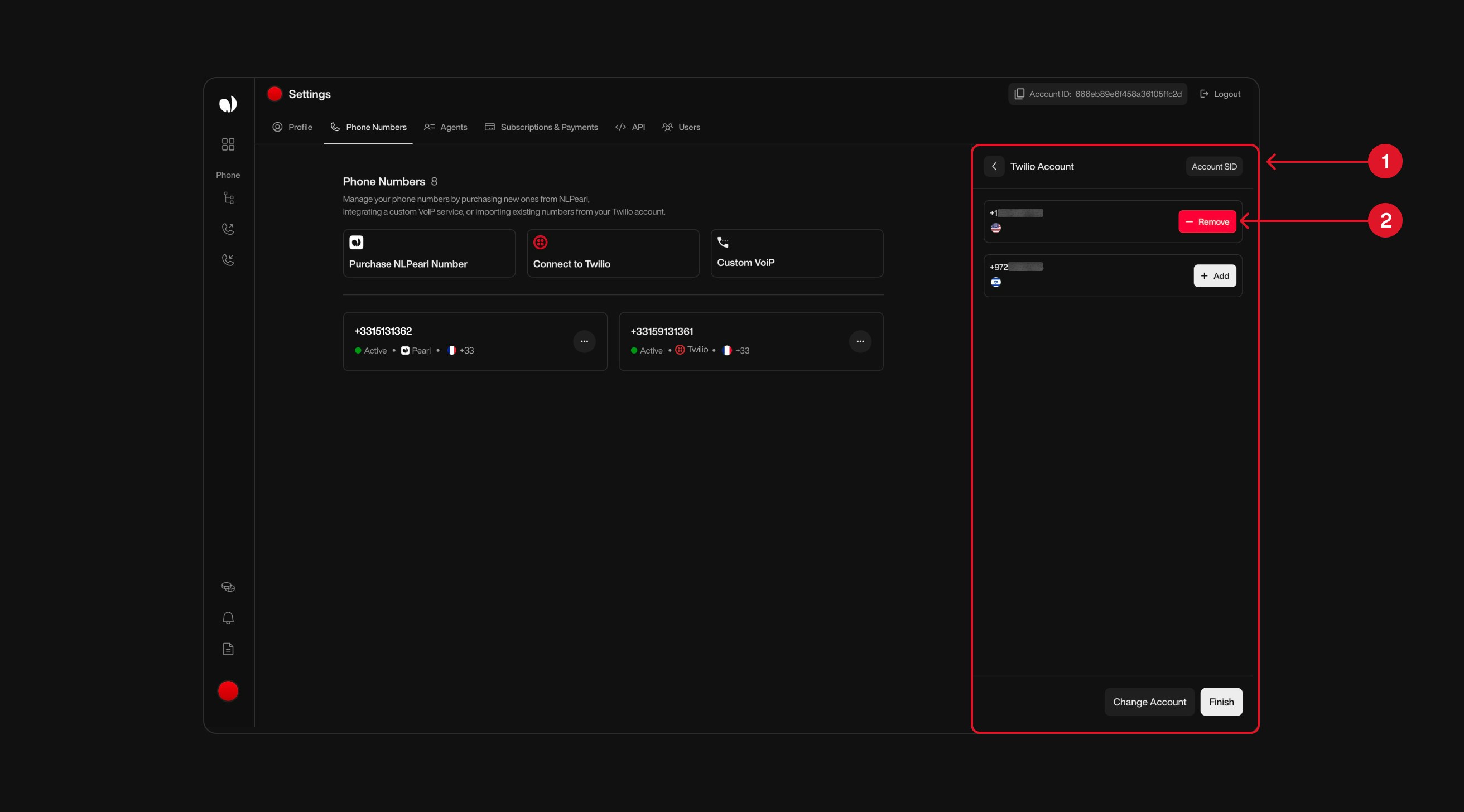Screen dimensions: 1464x812
Task: Click Logout at the top right
Action: coord(1220,94)
